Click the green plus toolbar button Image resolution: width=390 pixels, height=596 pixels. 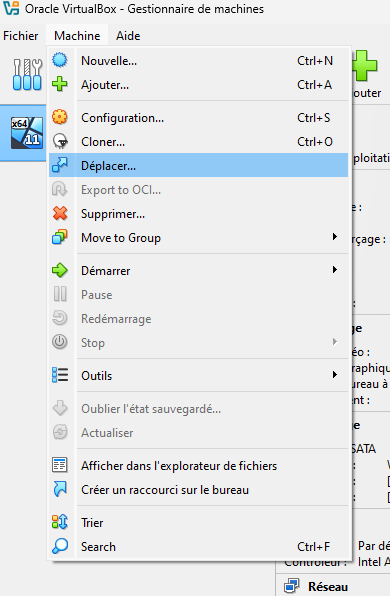click(366, 66)
